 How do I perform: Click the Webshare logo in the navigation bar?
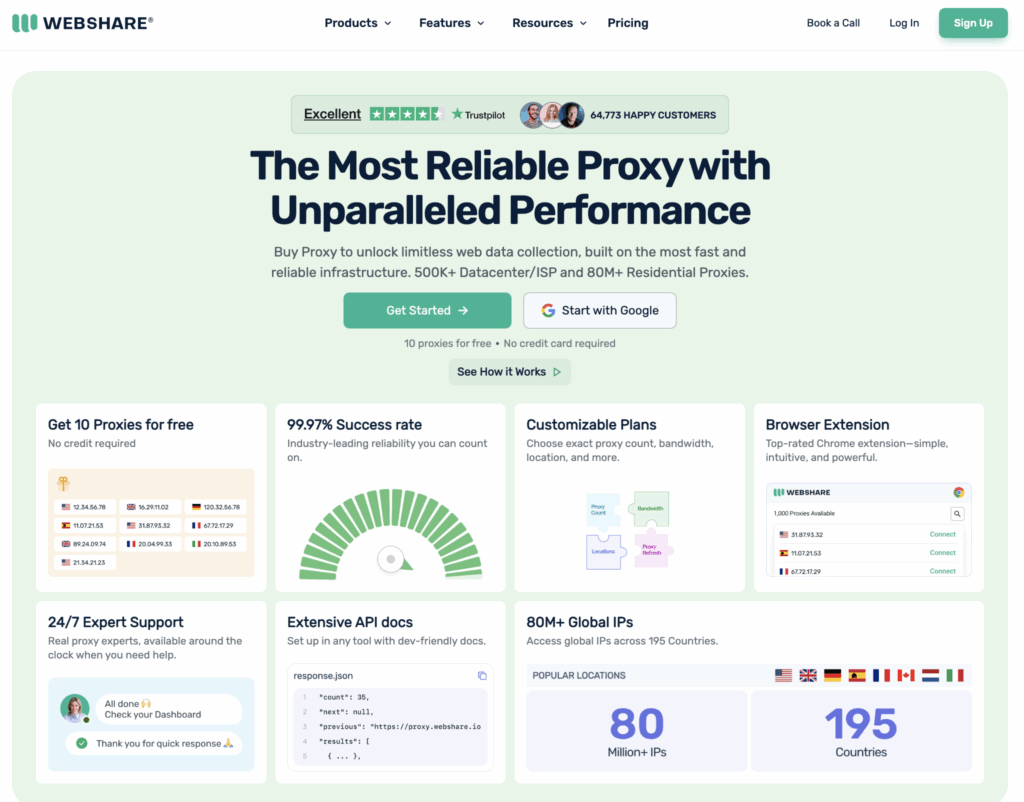(x=82, y=22)
